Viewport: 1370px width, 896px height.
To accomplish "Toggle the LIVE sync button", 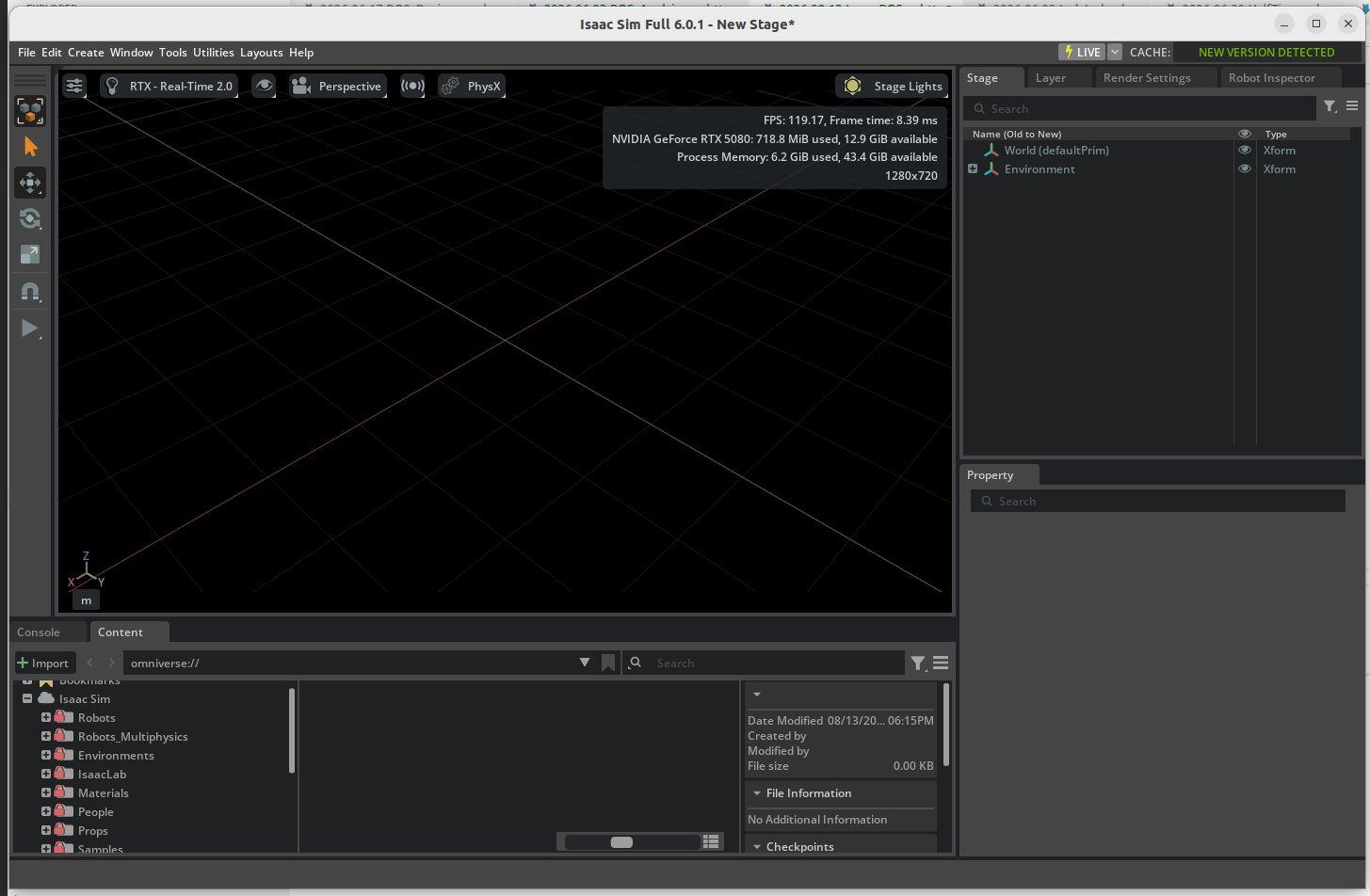I will pos(1082,53).
